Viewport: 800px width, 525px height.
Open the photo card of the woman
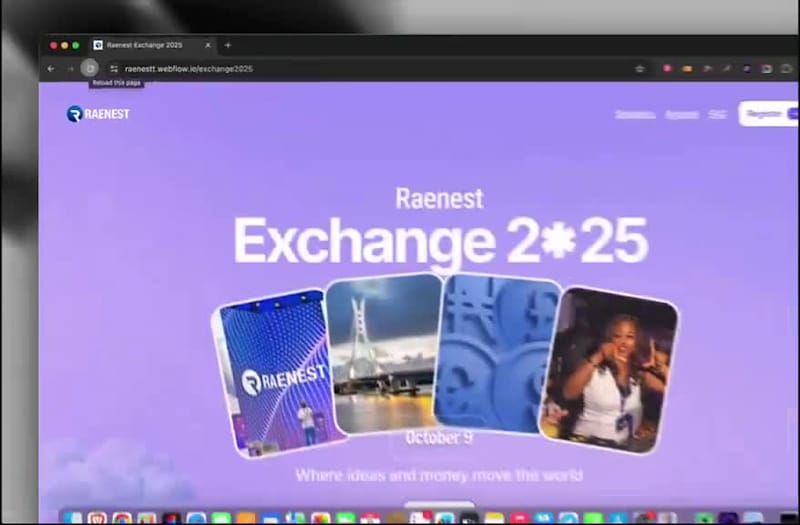tap(610, 370)
